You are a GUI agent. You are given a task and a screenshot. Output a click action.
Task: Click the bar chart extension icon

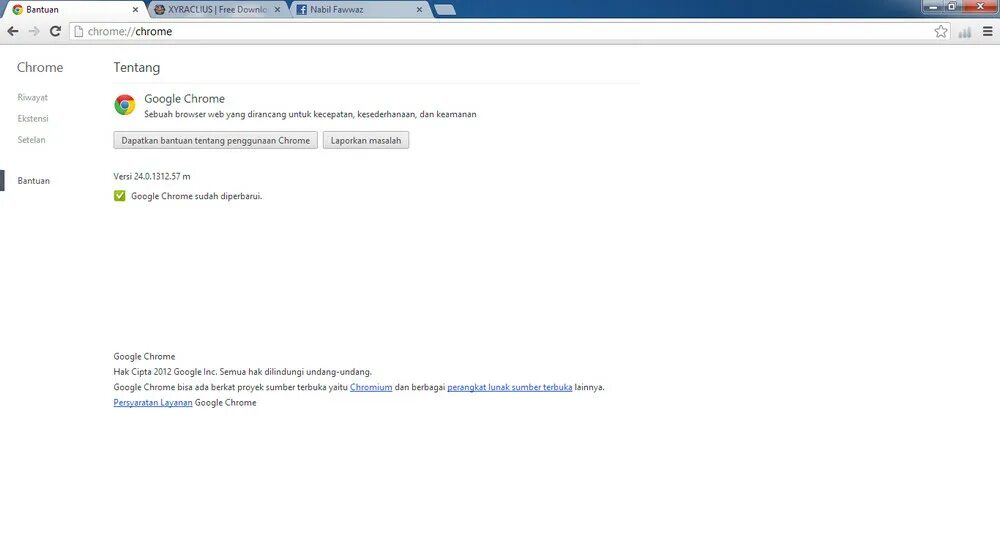(964, 32)
